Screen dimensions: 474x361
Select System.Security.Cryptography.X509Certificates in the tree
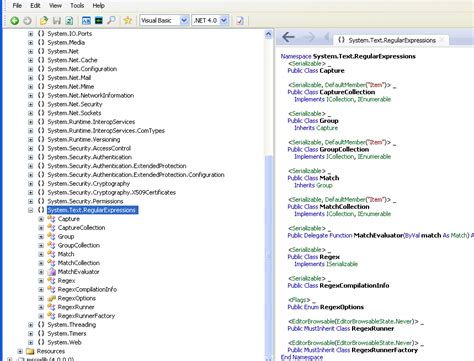pyautogui.click(x=111, y=192)
